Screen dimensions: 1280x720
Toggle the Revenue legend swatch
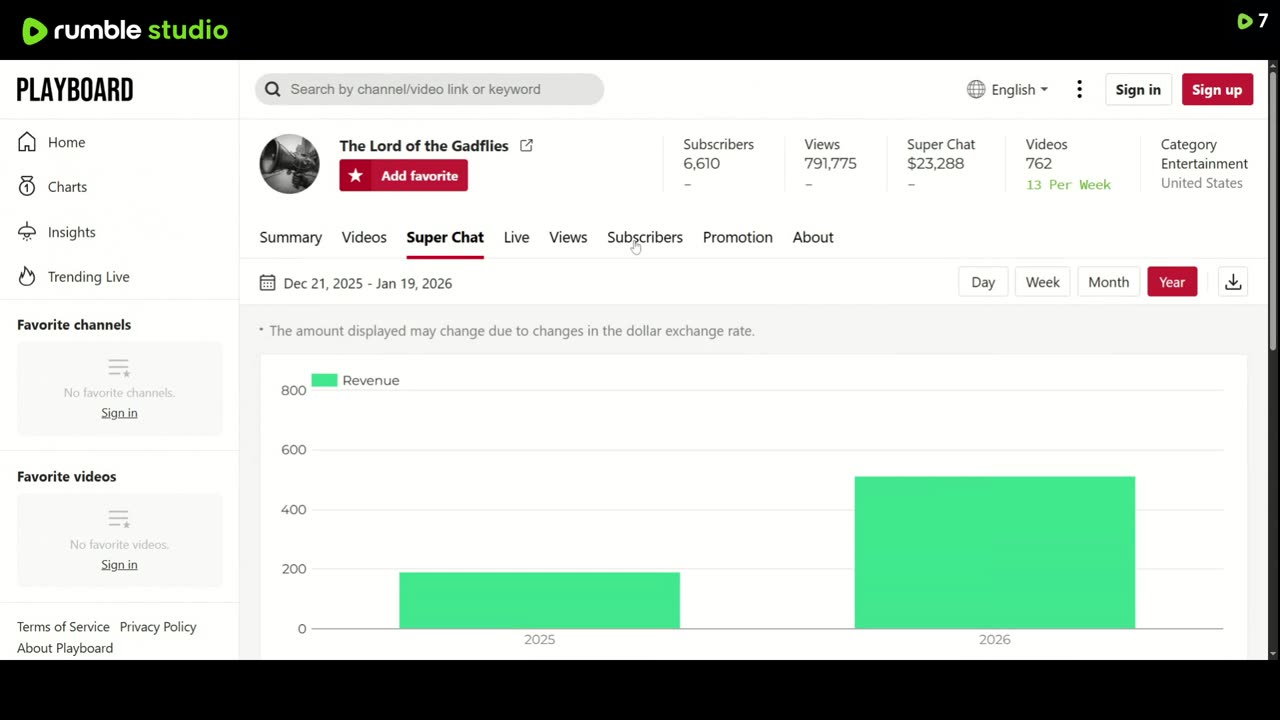(324, 380)
